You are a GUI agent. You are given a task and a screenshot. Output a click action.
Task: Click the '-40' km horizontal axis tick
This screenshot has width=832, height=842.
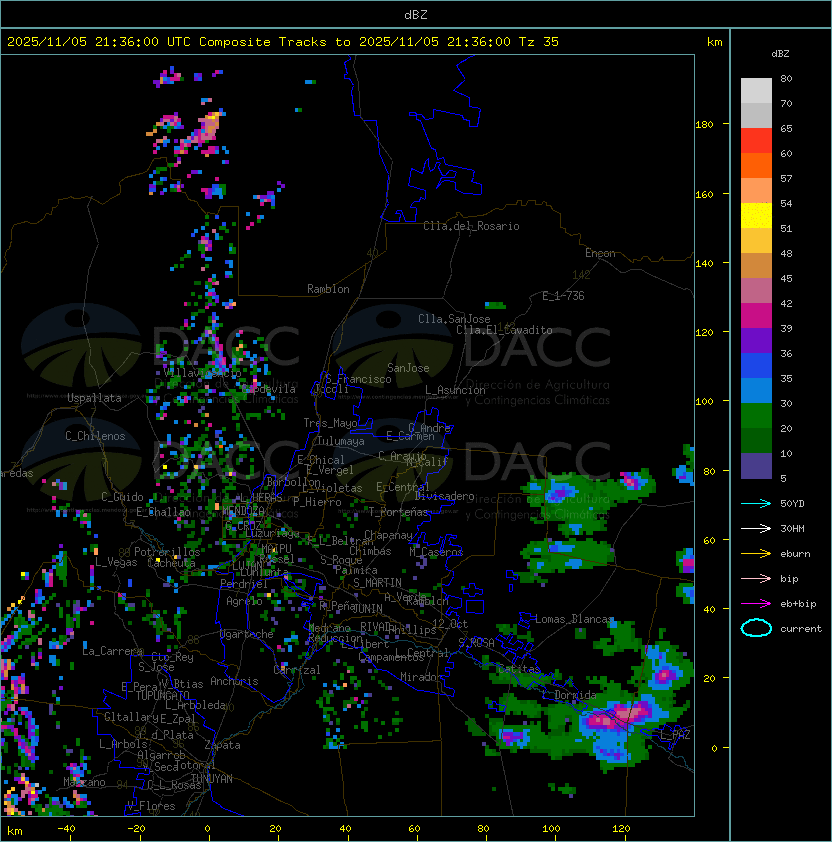[66, 829]
